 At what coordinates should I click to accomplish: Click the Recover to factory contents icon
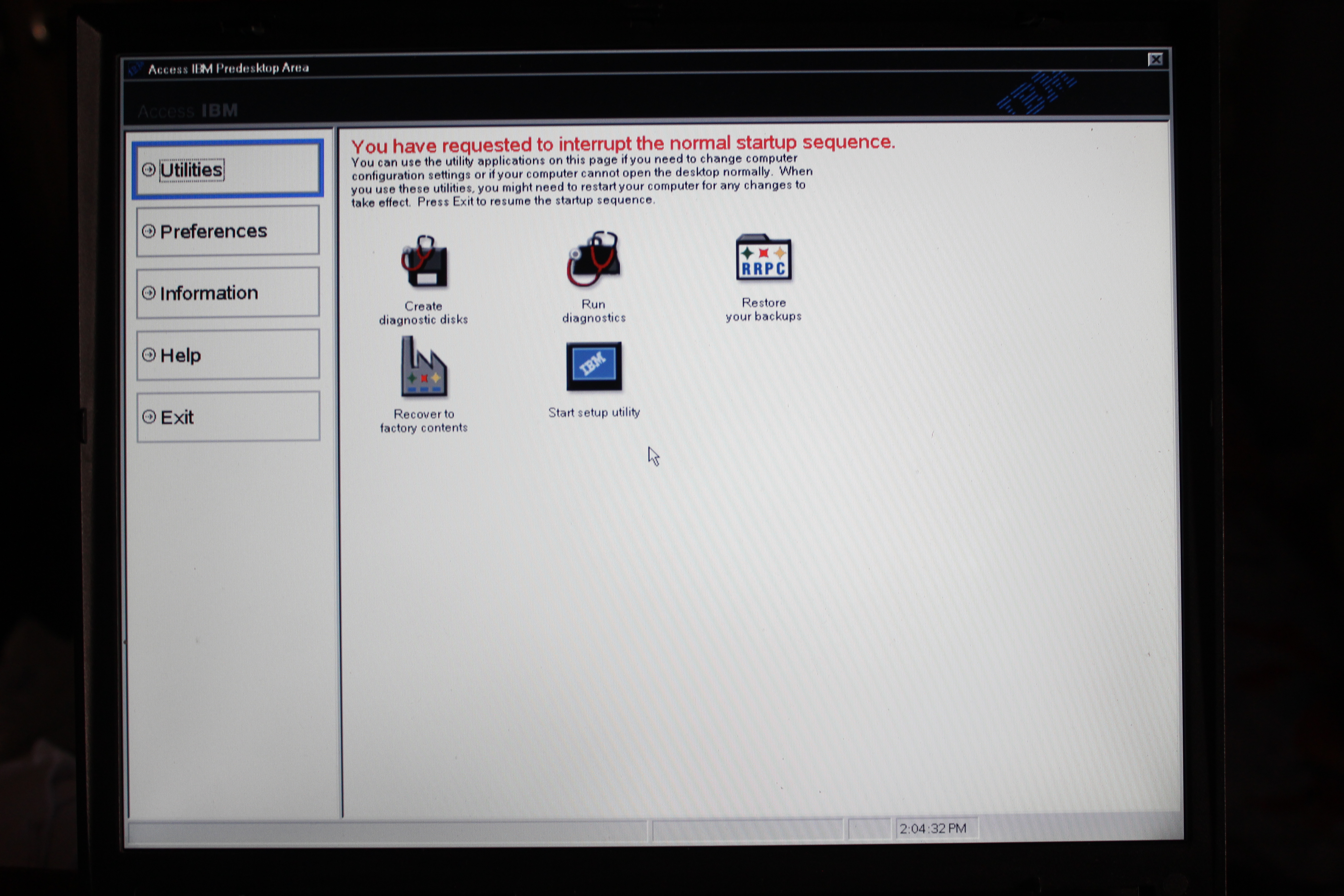coord(423,367)
